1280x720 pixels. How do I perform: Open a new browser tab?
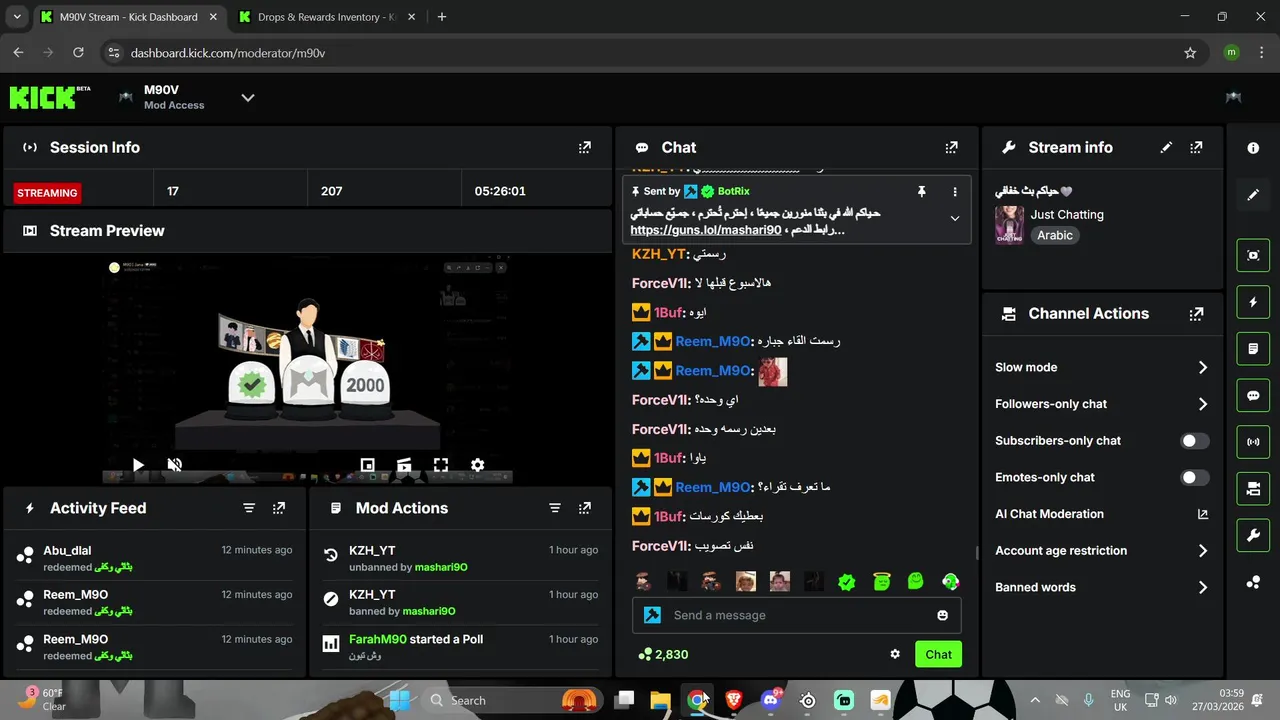442,17
